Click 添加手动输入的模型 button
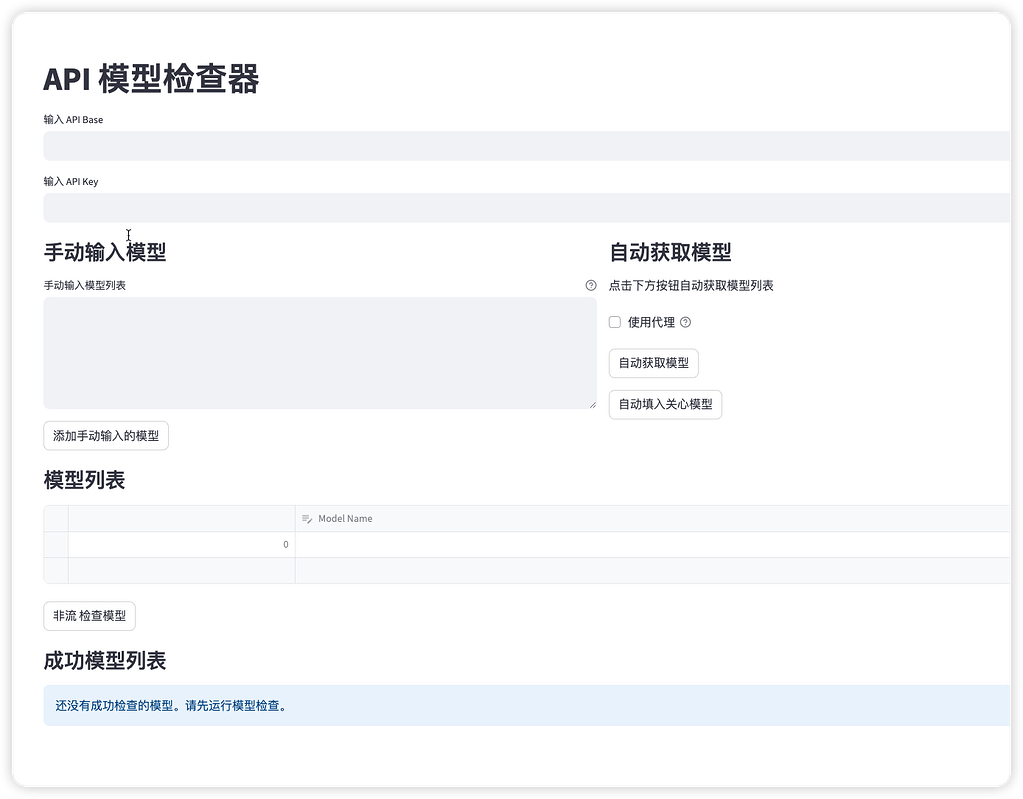This screenshot has width=1023, height=799. [x=106, y=436]
